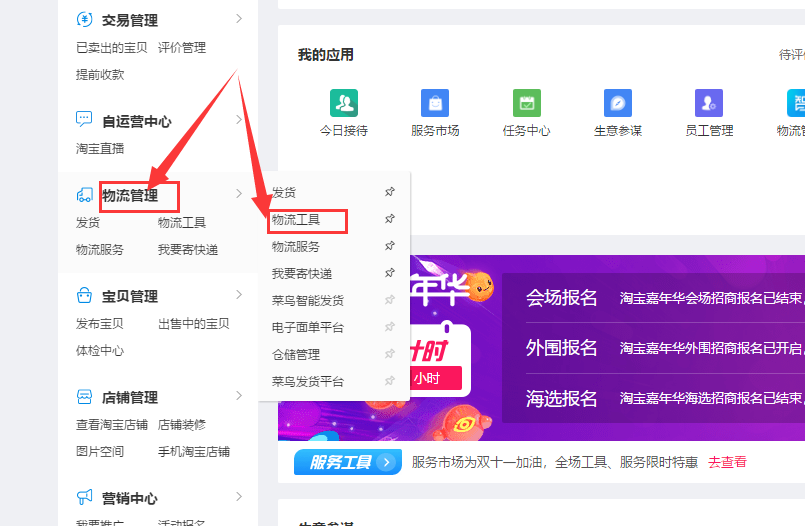Select 菜鸟智能发货 in the flyout submenu
805x526 pixels.
[308, 301]
